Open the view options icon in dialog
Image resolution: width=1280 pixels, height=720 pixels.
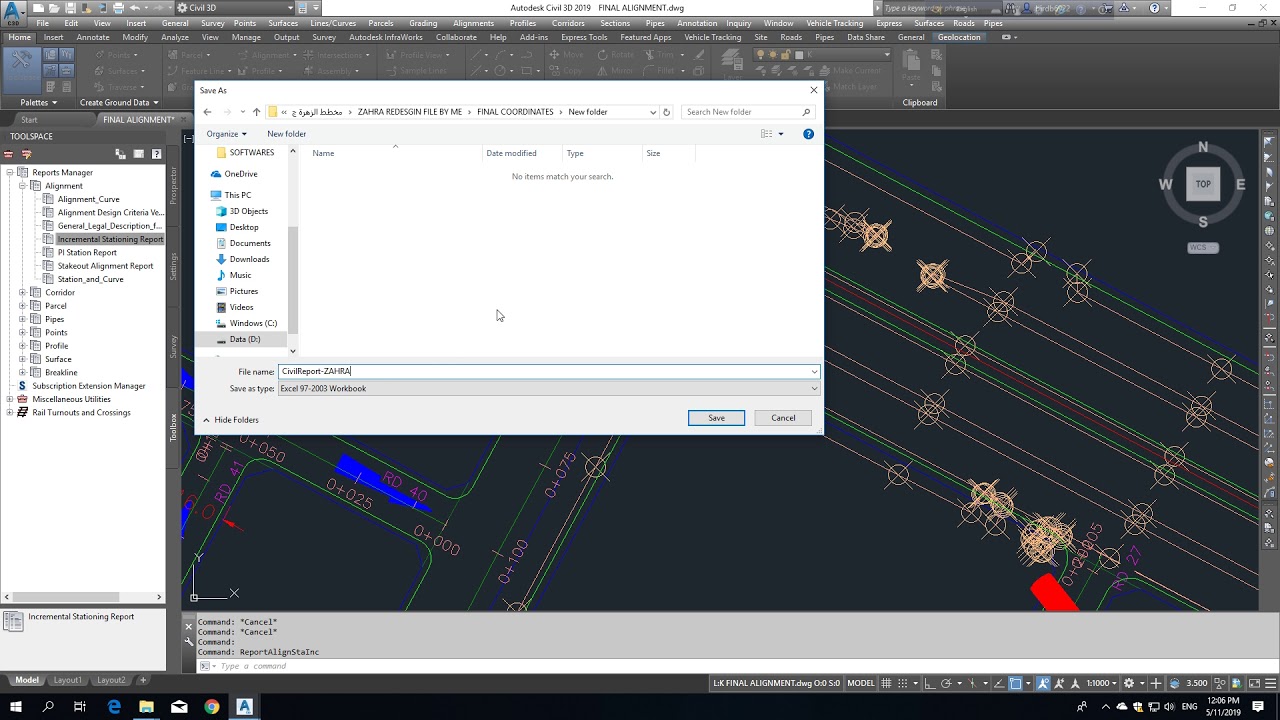766,134
